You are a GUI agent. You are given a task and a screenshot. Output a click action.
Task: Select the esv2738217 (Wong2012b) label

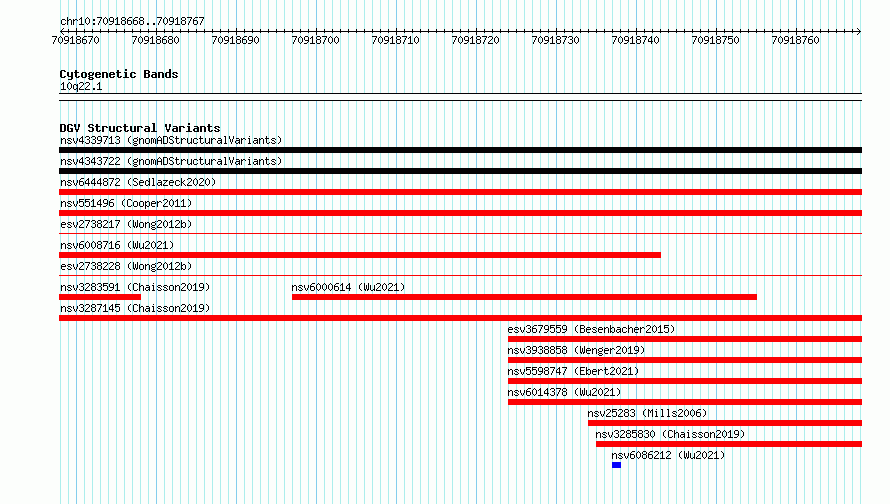click(126, 224)
